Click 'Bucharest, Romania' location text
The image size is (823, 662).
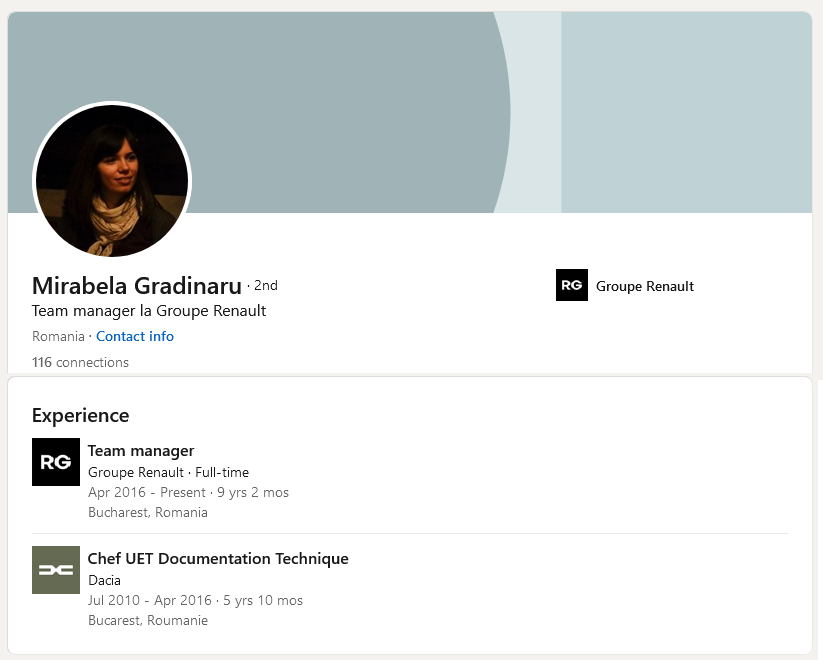click(x=147, y=512)
